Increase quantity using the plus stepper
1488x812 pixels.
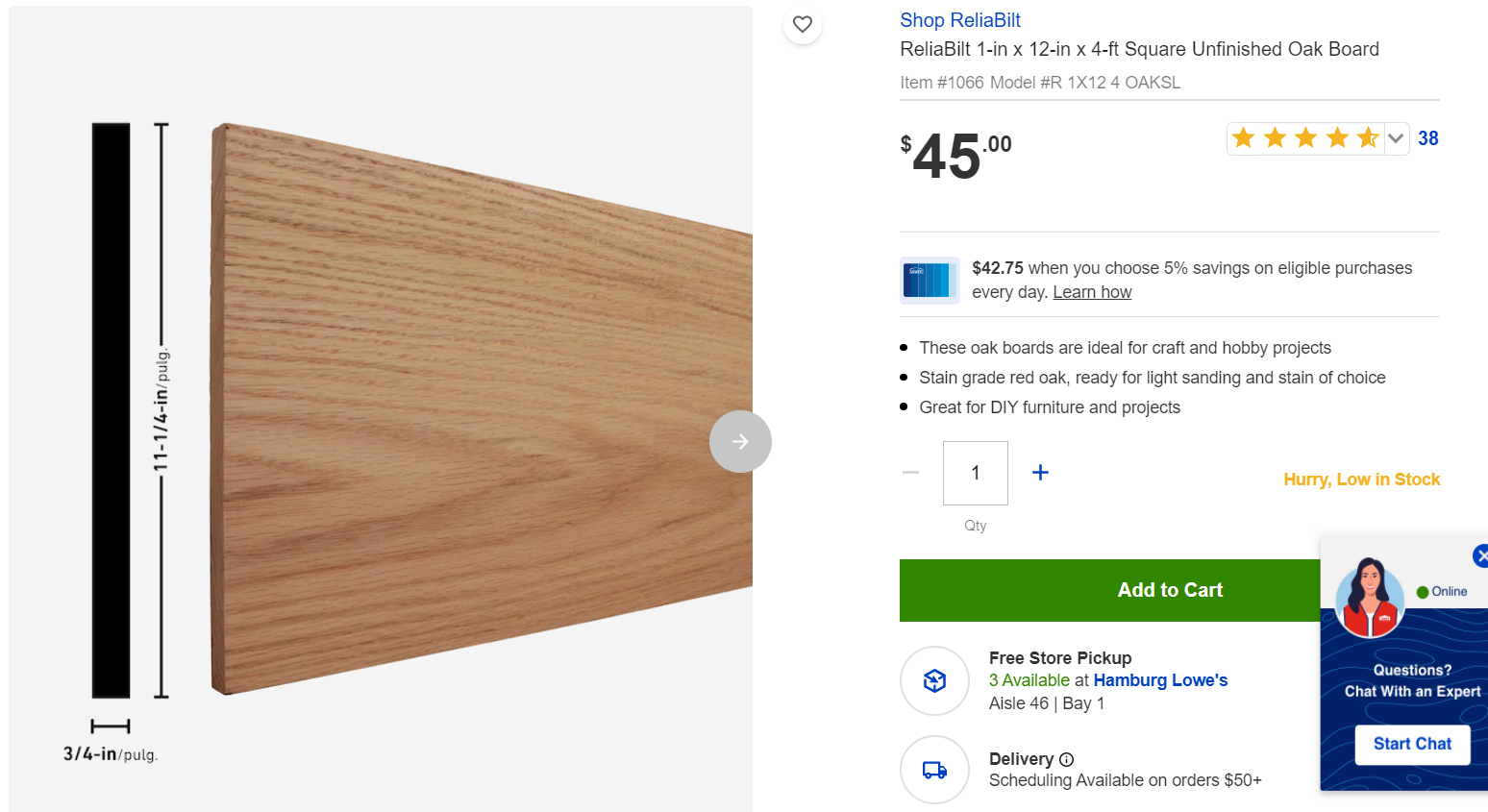pyautogui.click(x=1040, y=472)
